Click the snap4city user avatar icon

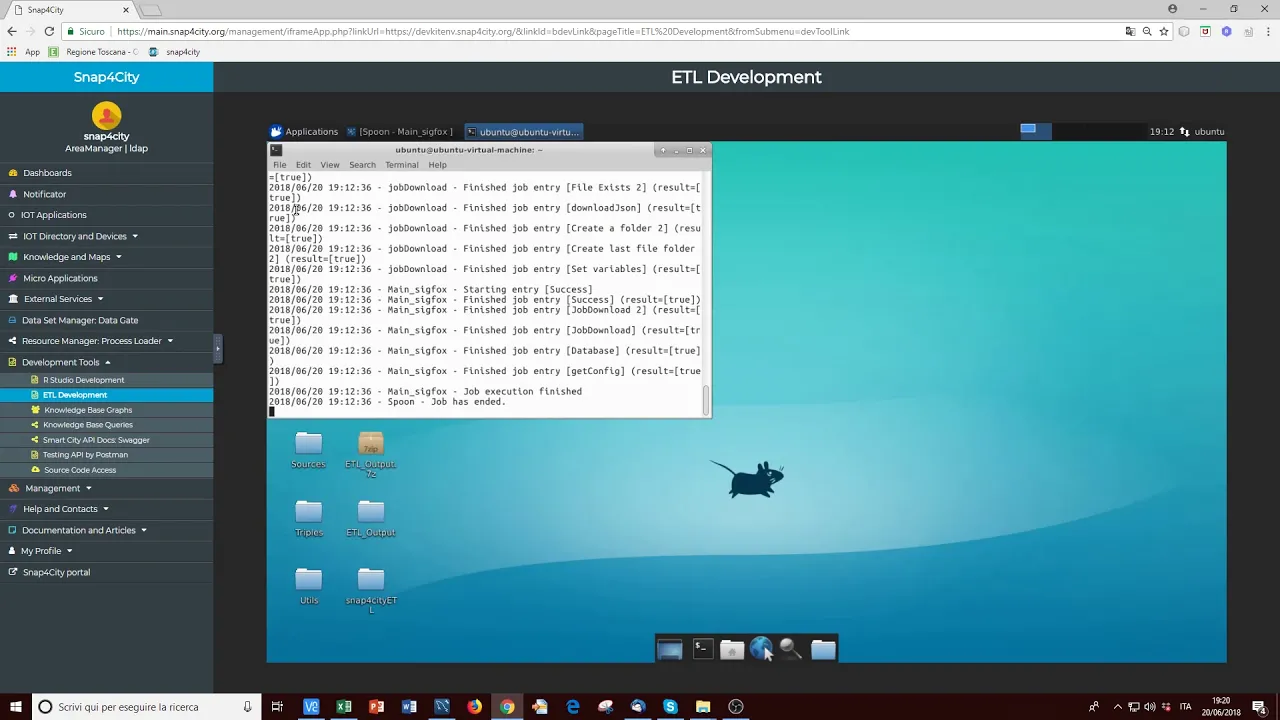pyautogui.click(x=106, y=116)
